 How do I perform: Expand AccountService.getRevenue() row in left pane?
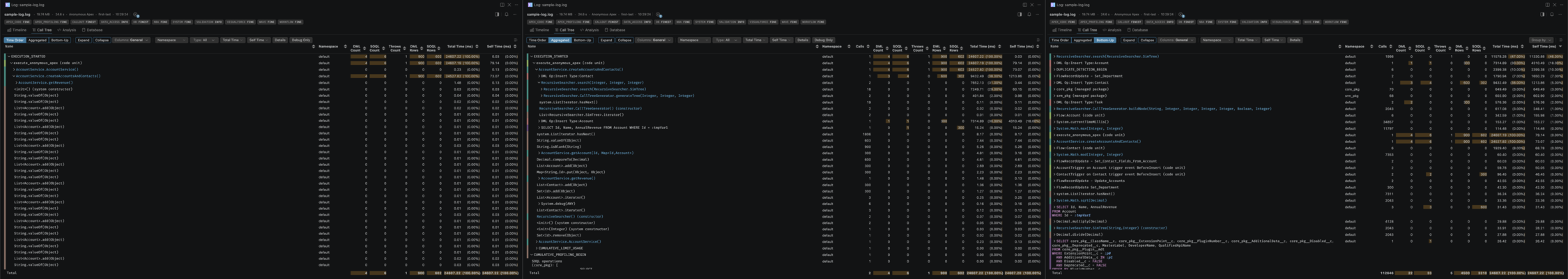tap(16, 82)
